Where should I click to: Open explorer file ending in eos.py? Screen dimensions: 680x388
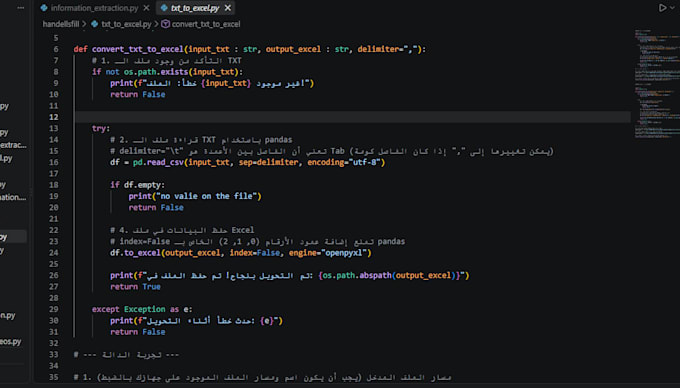10,342
